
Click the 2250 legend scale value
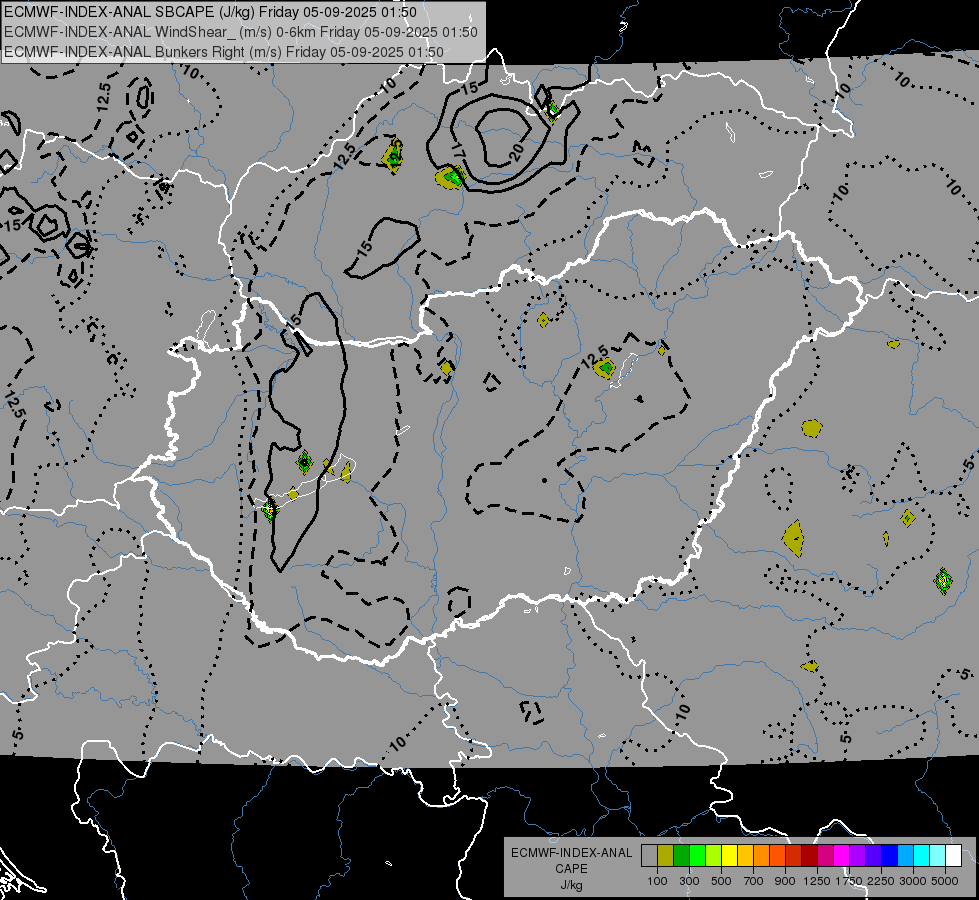tap(881, 881)
